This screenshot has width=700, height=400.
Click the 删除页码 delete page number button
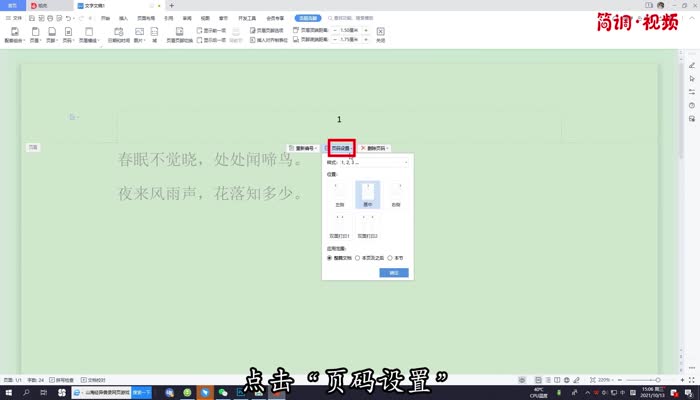click(375, 147)
